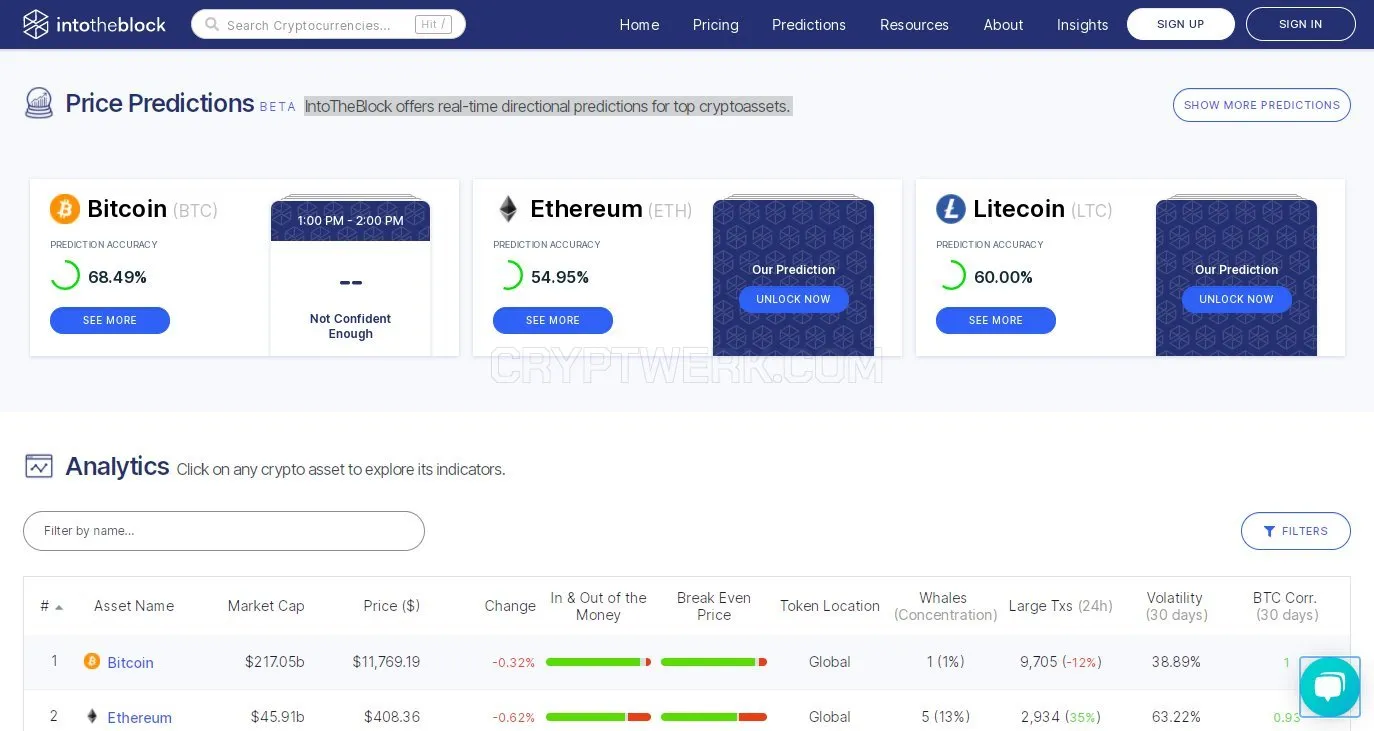Click the Bitcoin icon in table row 1
Screen dimensions: 1374x731
92,661
